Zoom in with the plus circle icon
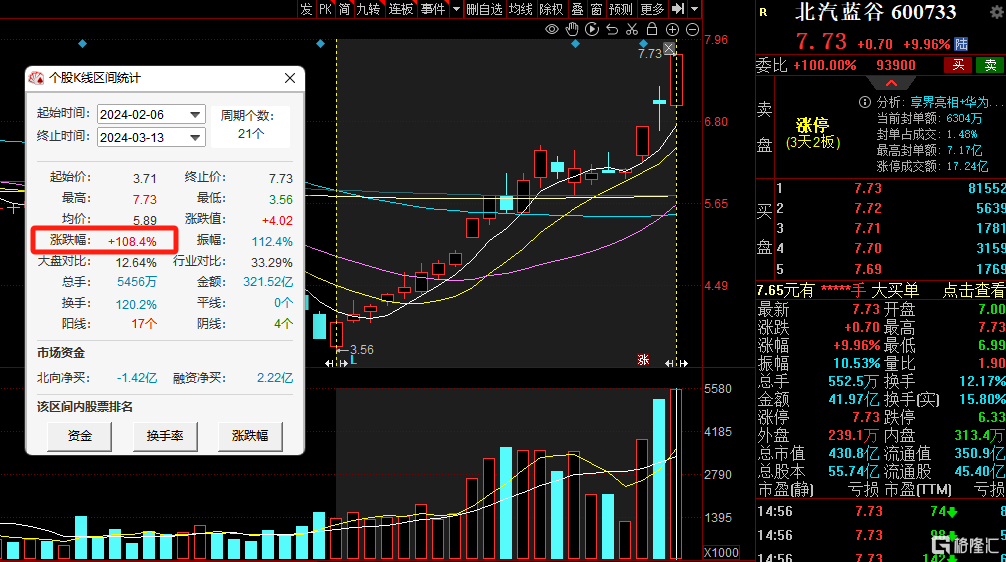1006x562 pixels. pyautogui.click(x=672, y=30)
